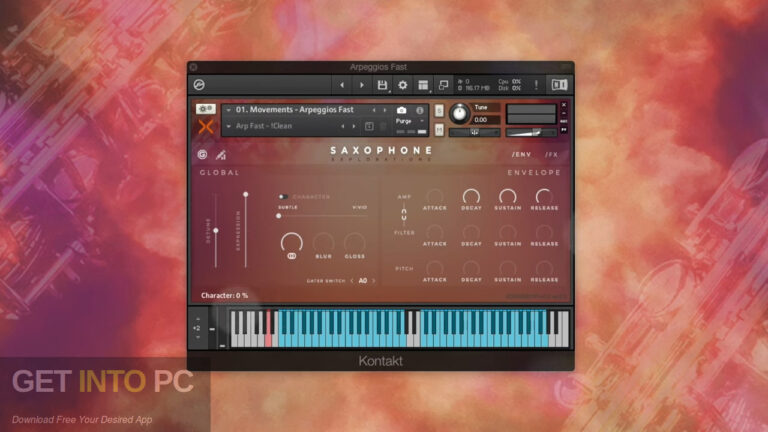Switch to the /FX tab

pyautogui.click(x=552, y=154)
